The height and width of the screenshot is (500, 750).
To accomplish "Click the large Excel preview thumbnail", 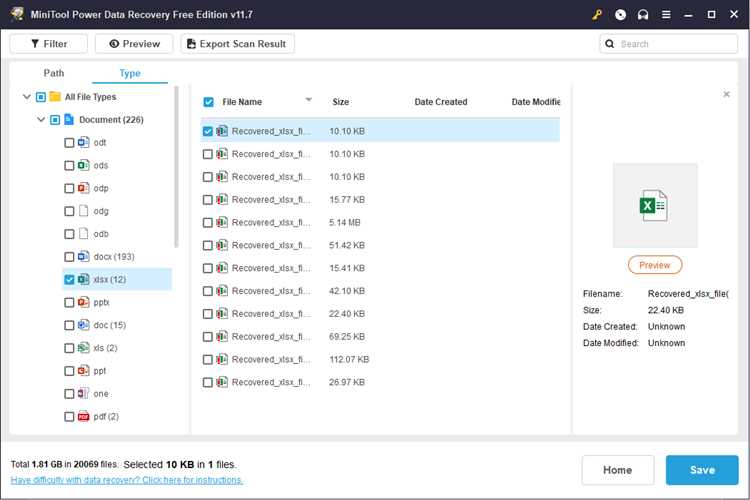I will (x=654, y=206).
